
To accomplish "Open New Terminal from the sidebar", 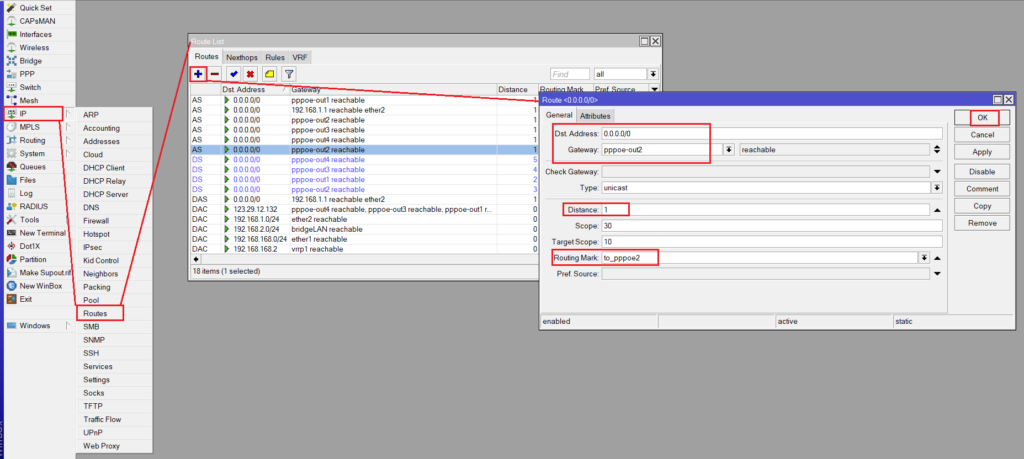I will [x=42, y=233].
